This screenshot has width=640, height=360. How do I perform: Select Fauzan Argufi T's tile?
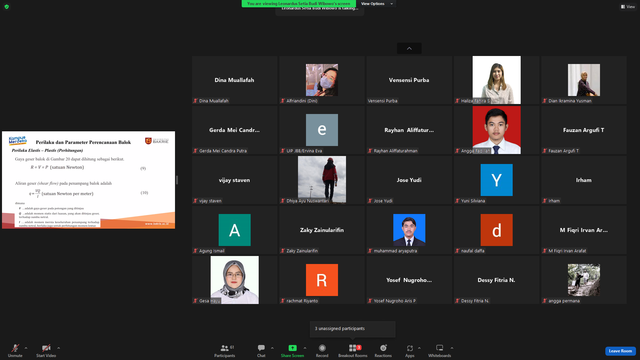pyautogui.click(x=584, y=130)
